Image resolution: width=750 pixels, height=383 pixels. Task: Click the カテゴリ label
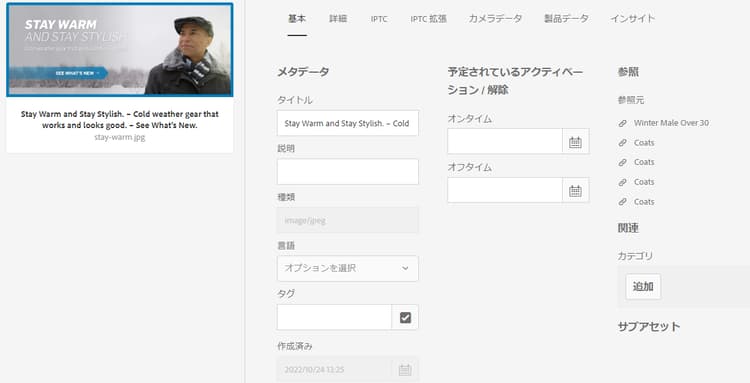tap(635, 256)
